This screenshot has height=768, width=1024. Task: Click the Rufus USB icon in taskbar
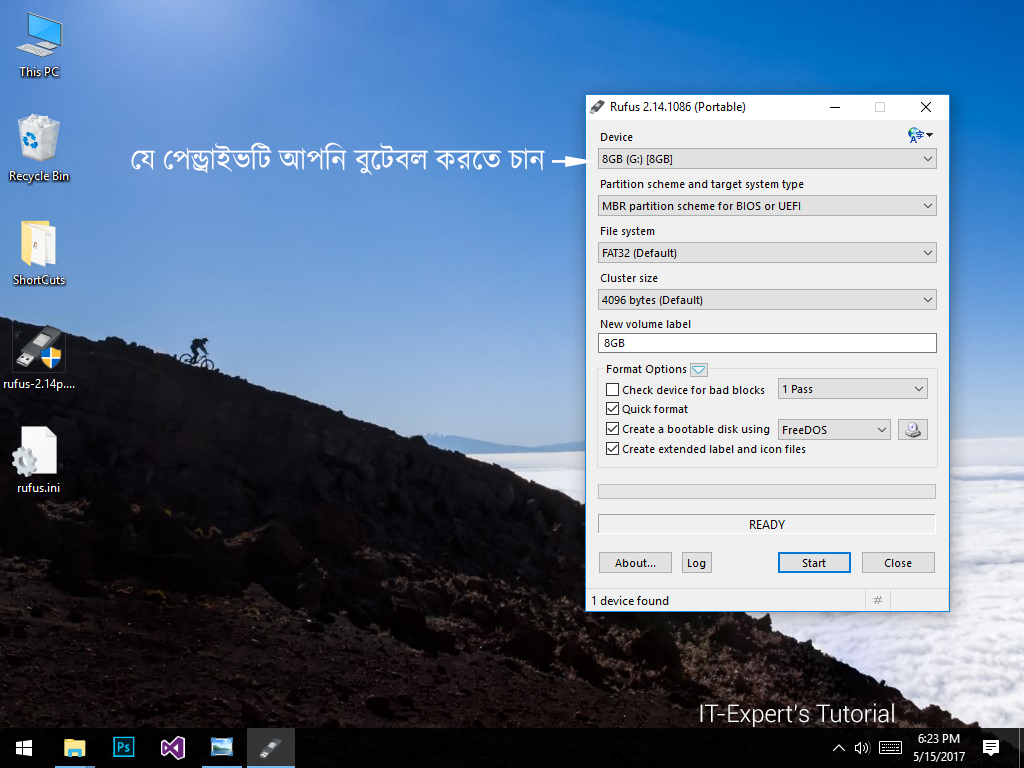(x=270, y=747)
